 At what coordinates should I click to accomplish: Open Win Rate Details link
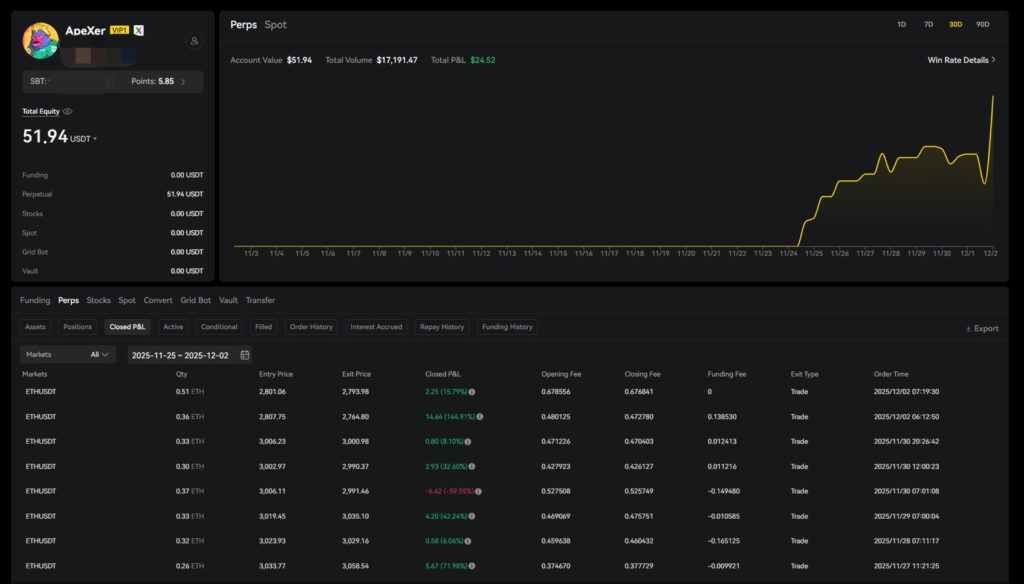pos(961,60)
